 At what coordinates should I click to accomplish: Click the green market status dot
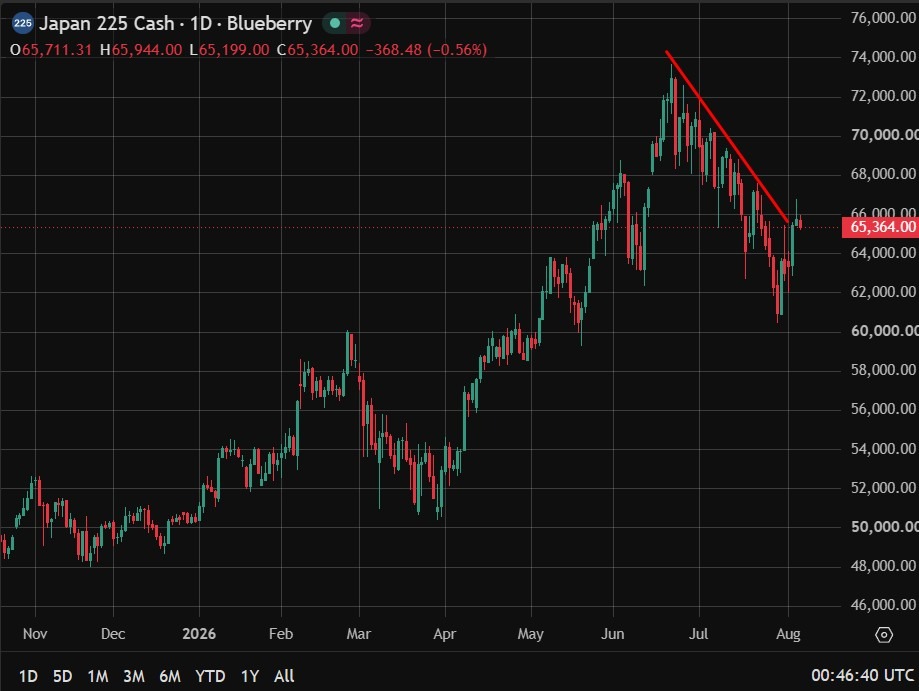point(335,23)
